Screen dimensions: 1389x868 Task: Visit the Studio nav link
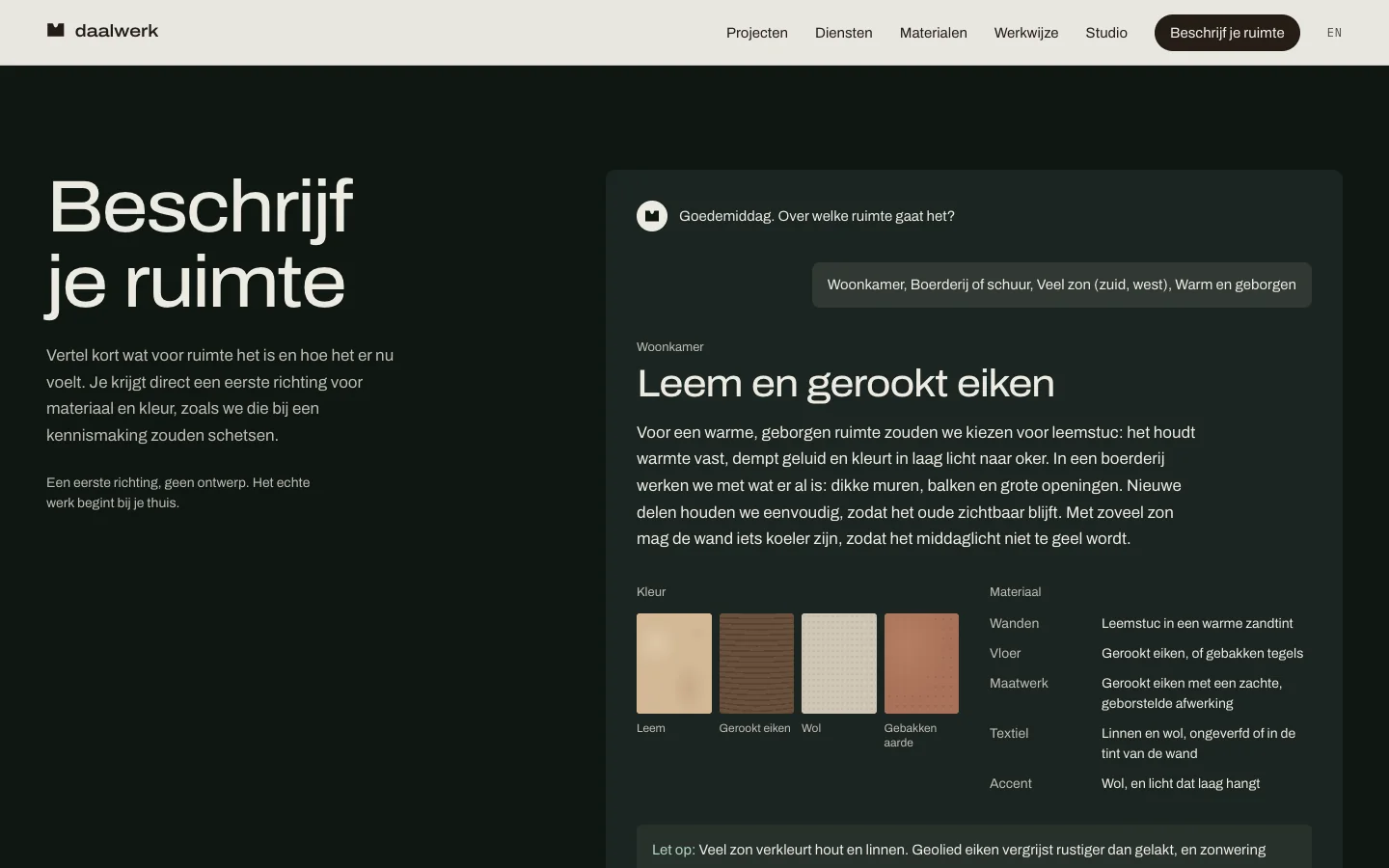pyautogui.click(x=1106, y=33)
